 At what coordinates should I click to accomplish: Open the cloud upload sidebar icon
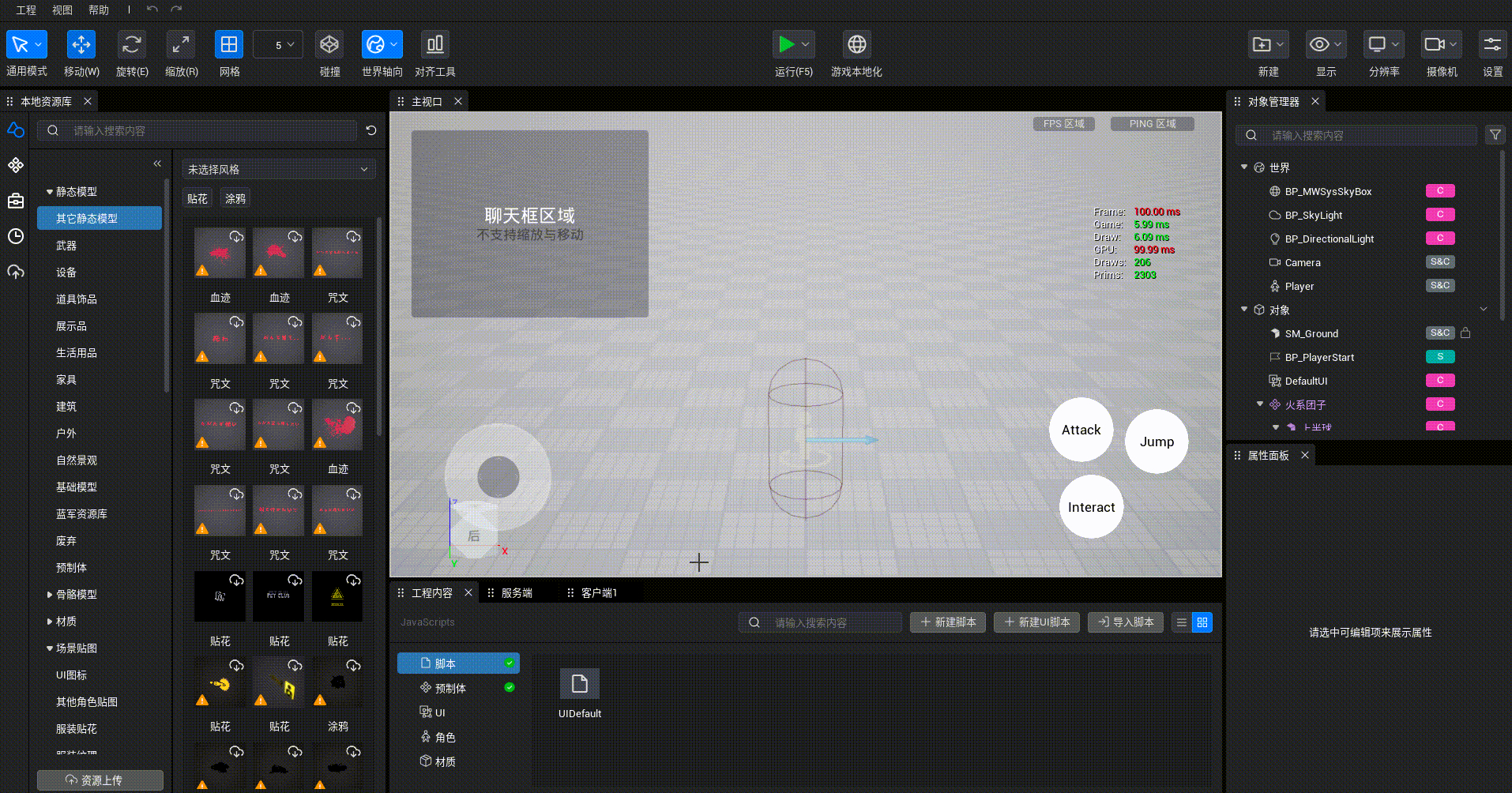[x=16, y=272]
